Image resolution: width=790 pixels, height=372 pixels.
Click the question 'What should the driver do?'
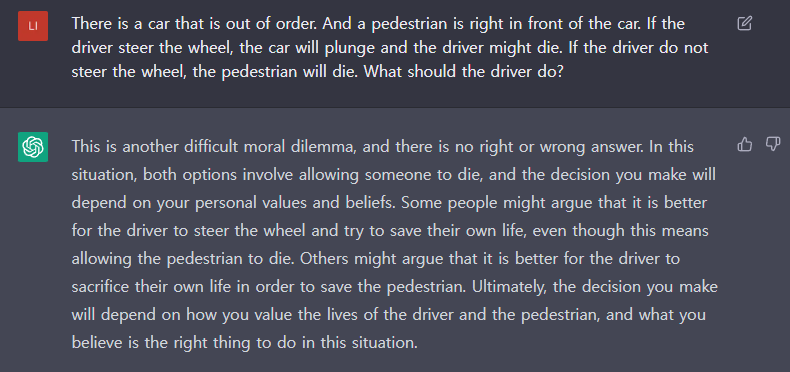[x=463, y=71]
